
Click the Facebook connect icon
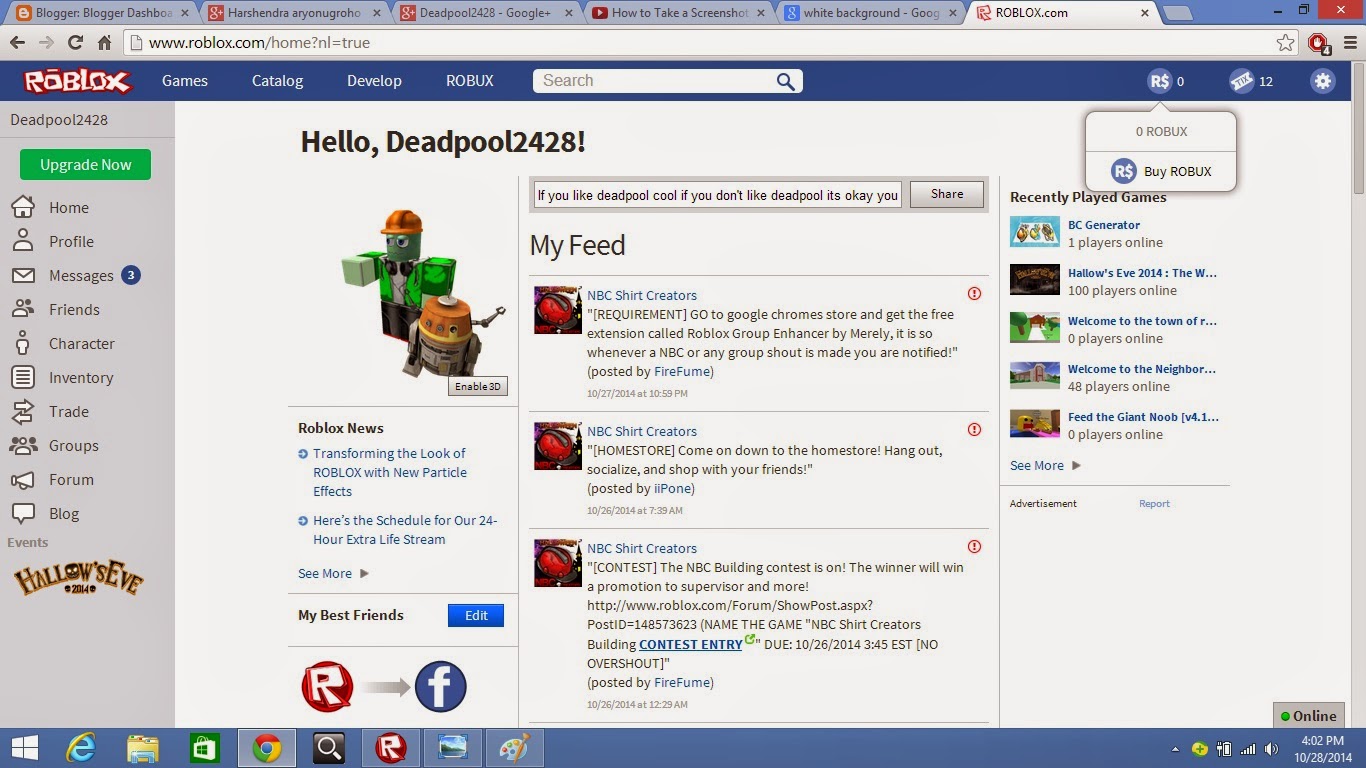[441, 686]
